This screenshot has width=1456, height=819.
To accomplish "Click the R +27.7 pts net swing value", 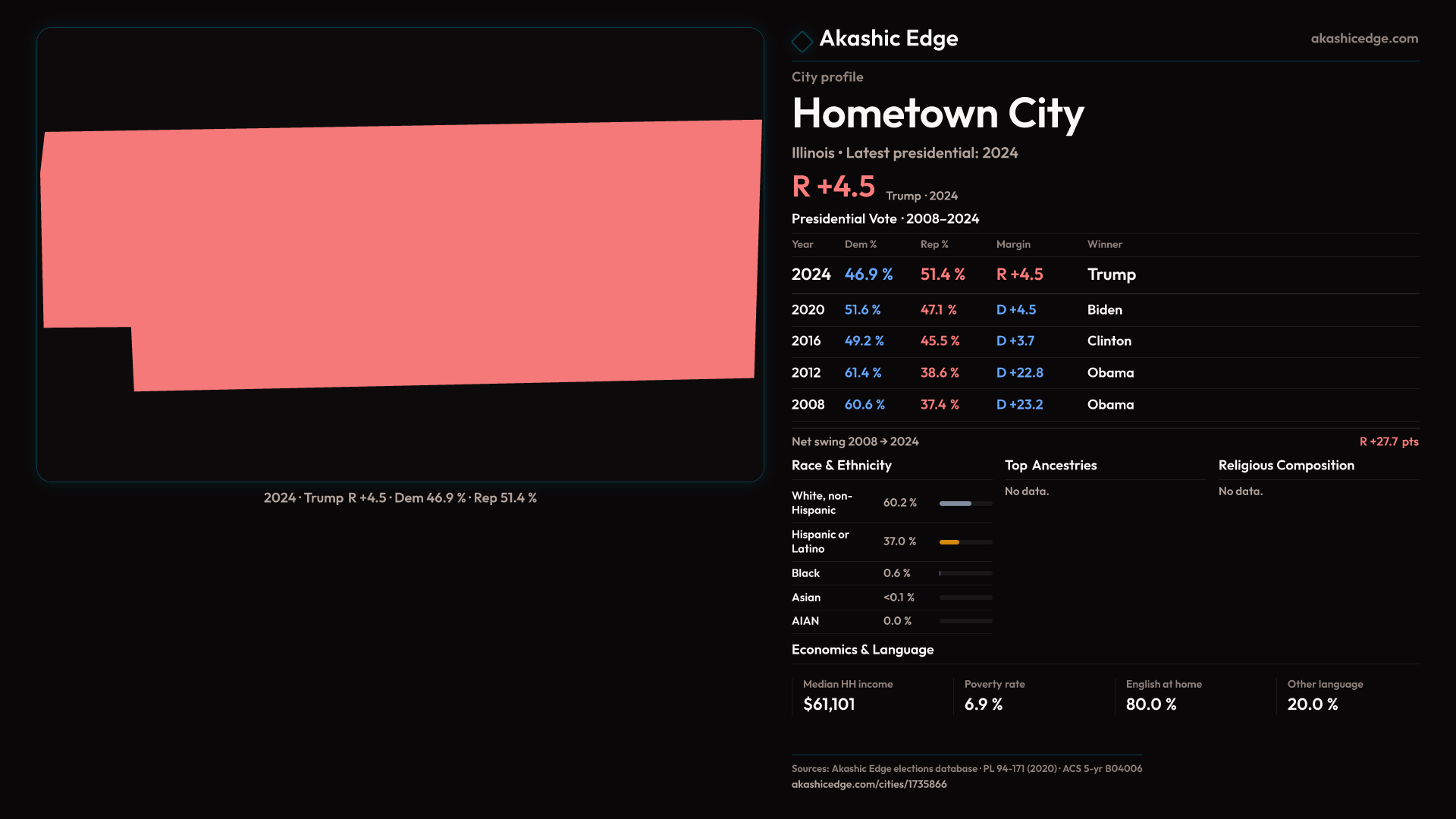I will [1388, 441].
